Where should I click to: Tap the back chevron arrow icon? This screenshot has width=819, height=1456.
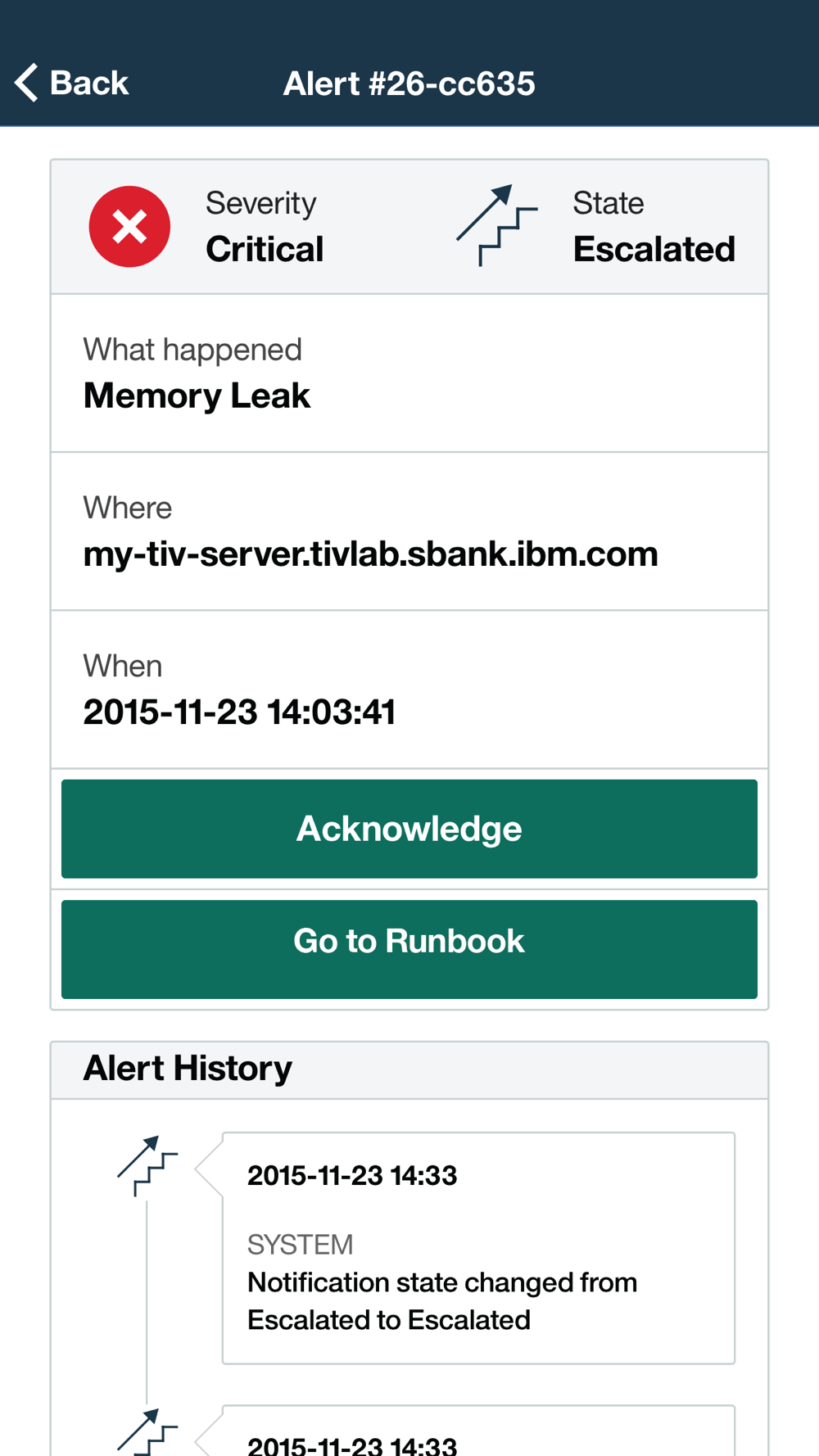coord(27,83)
